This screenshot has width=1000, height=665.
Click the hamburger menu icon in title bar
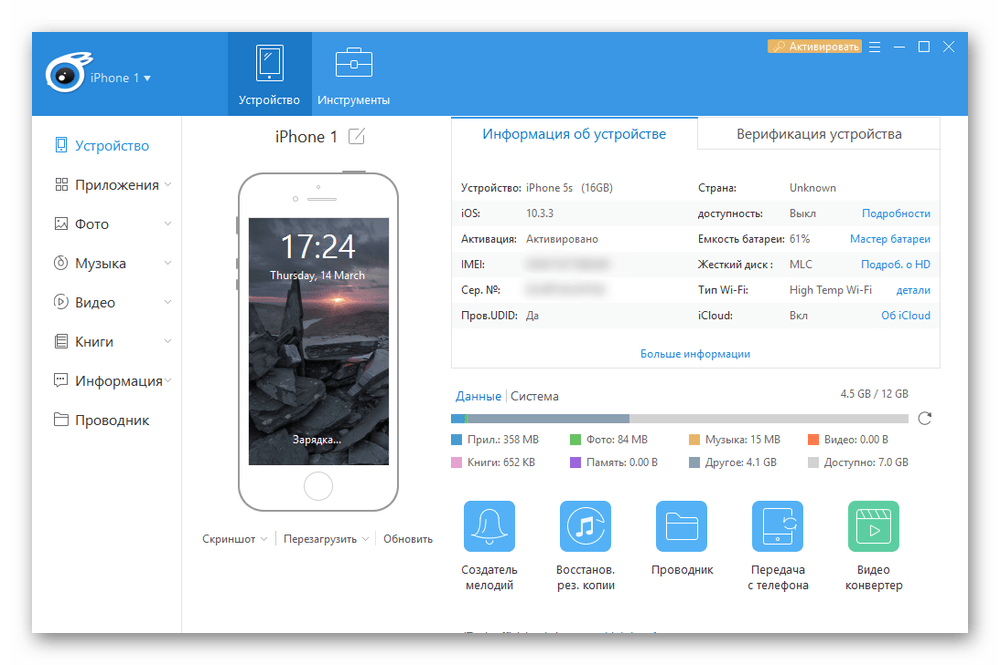click(x=875, y=47)
